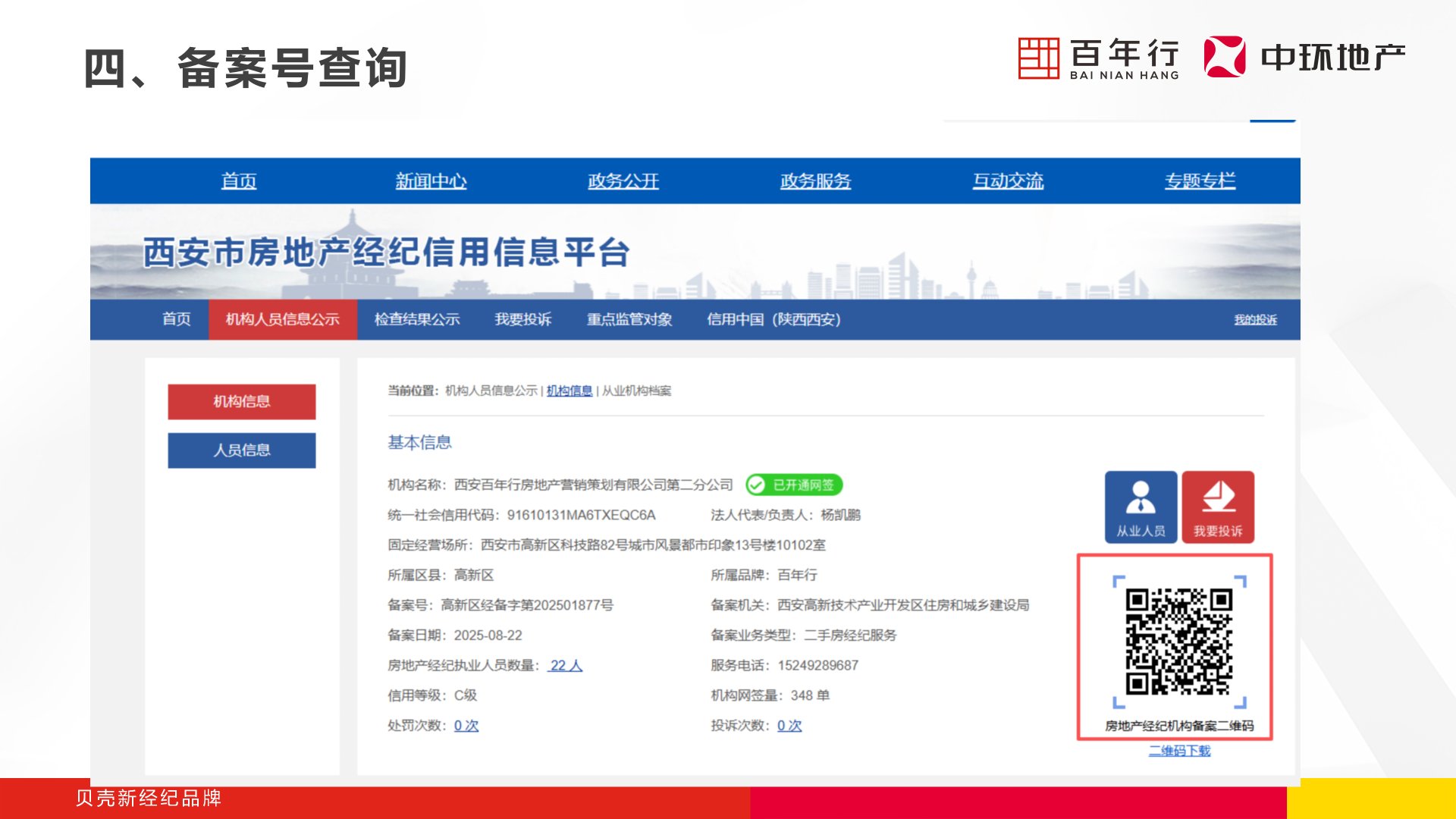
Task: Click the 中环地产 logo
Action: pos(1304,57)
